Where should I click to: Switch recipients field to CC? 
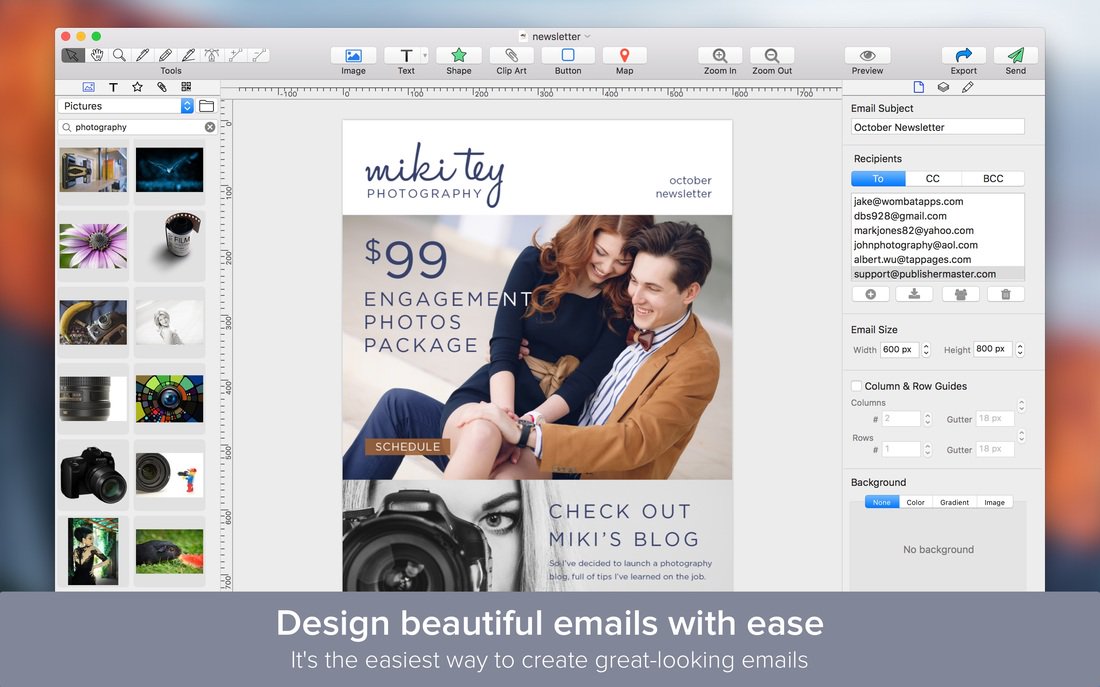click(932, 179)
